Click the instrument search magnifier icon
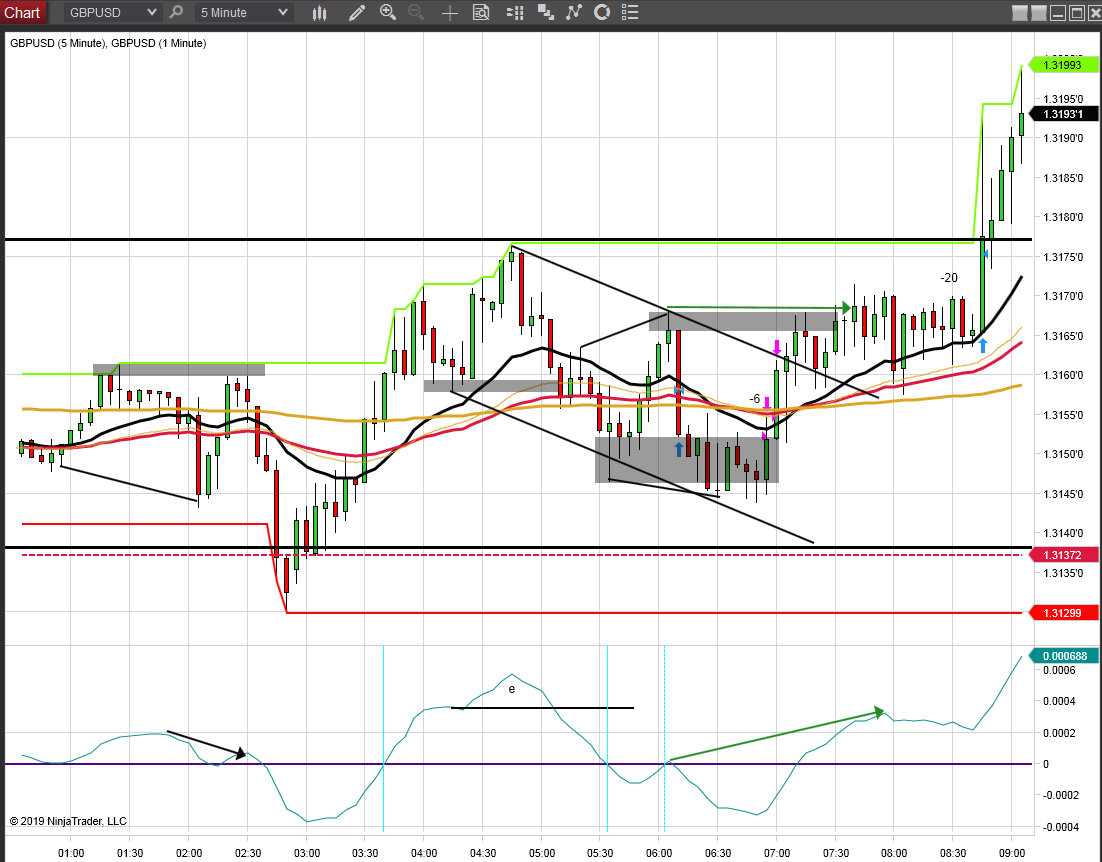This screenshot has height=862, width=1102. pyautogui.click(x=177, y=12)
